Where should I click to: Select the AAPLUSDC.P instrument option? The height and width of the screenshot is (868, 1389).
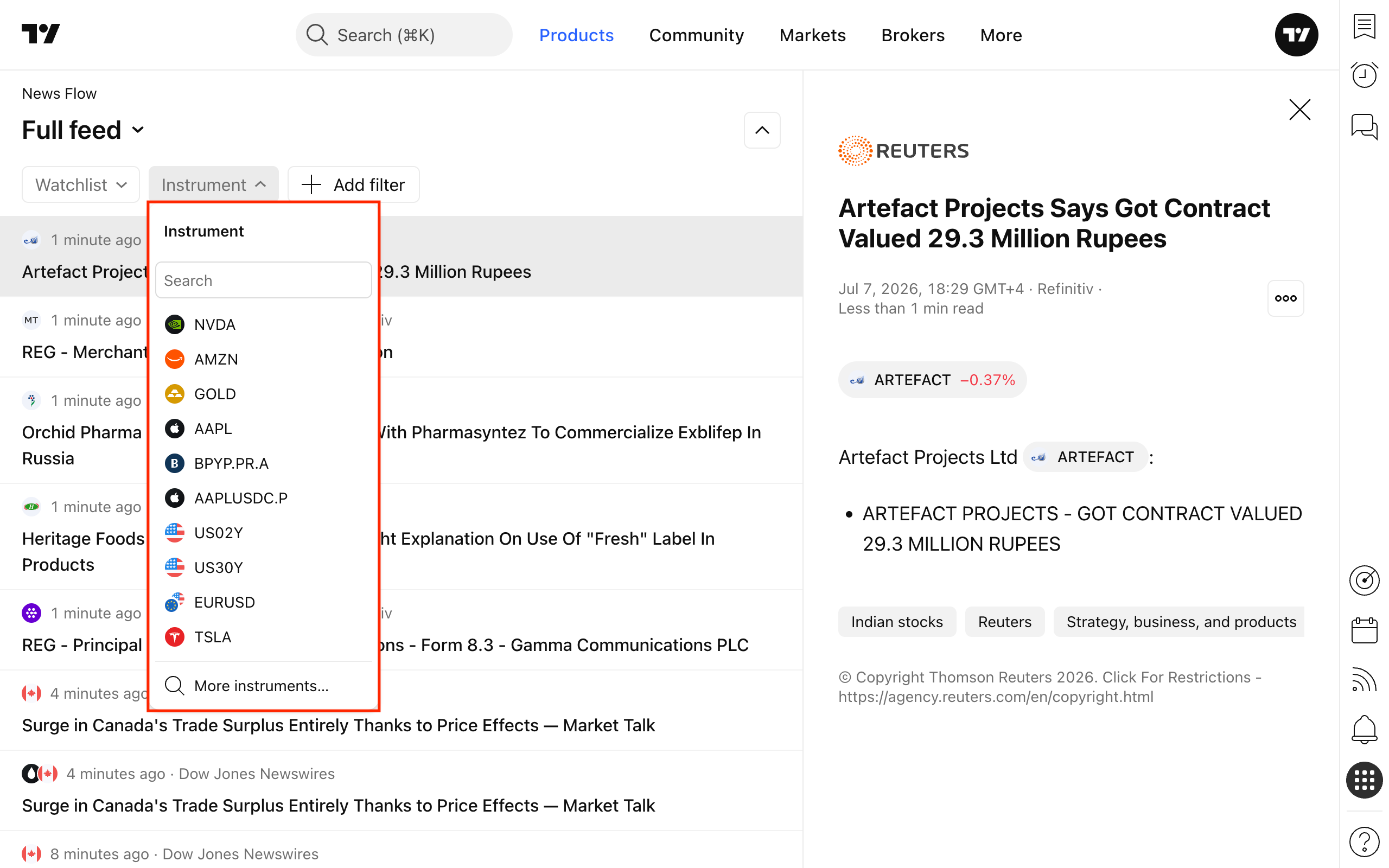pos(264,499)
